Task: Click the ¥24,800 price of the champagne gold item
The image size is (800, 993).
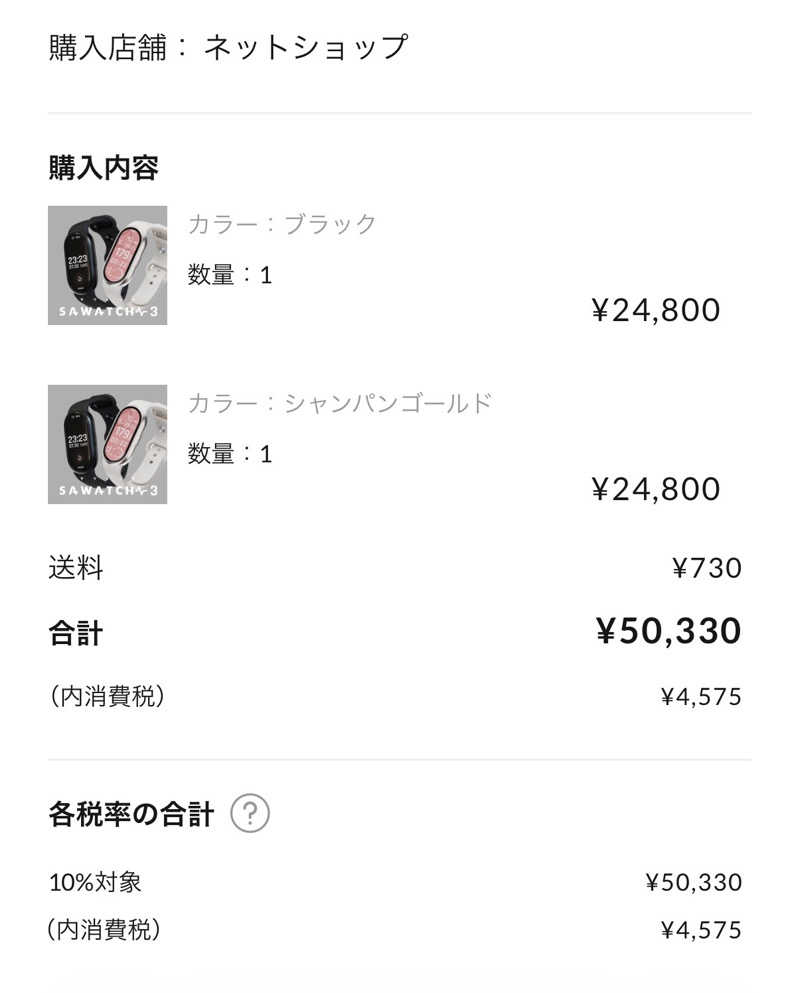Action: pyautogui.click(x=656, y=489)
